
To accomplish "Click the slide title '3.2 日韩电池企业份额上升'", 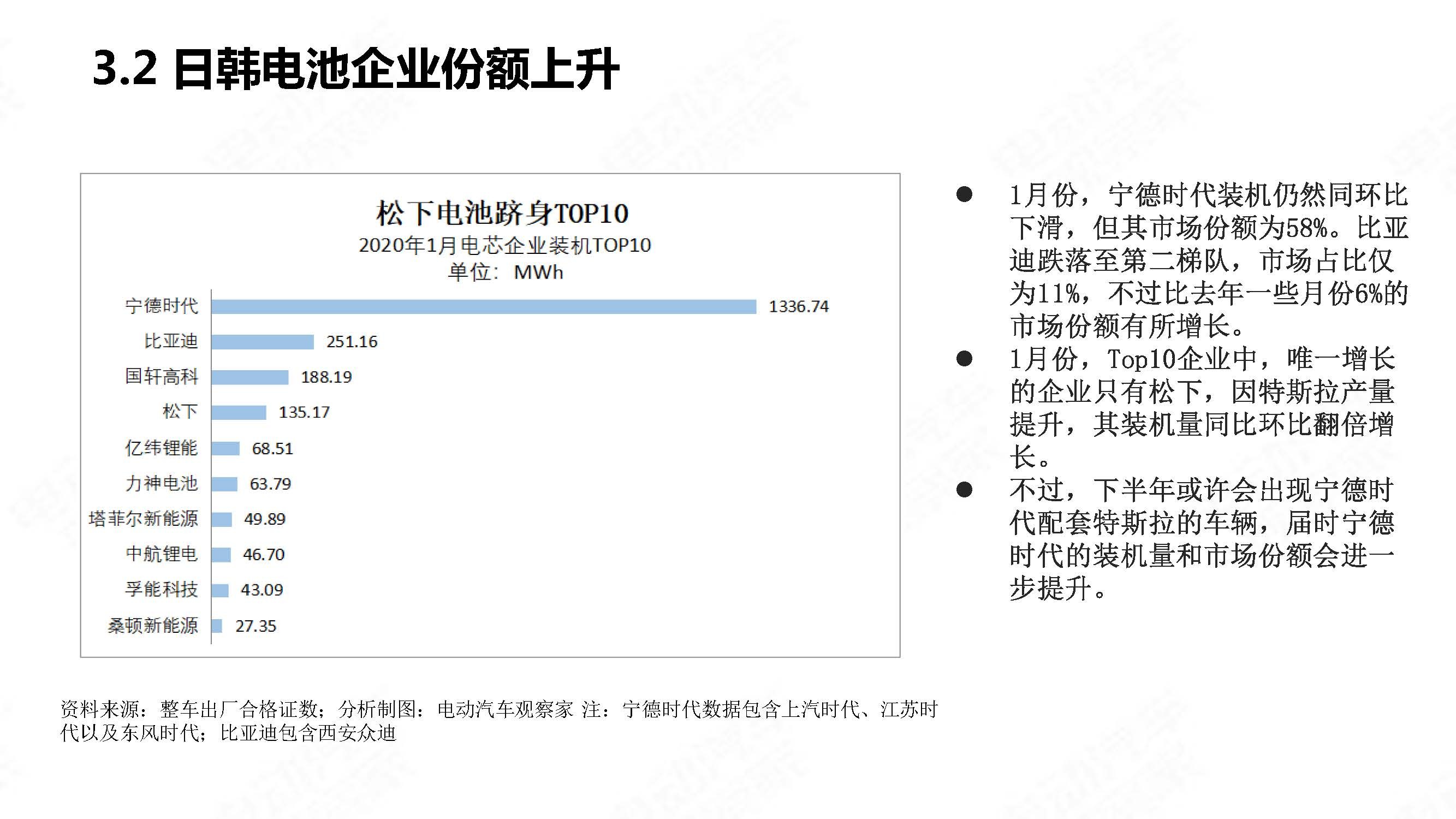I will 356,69.
